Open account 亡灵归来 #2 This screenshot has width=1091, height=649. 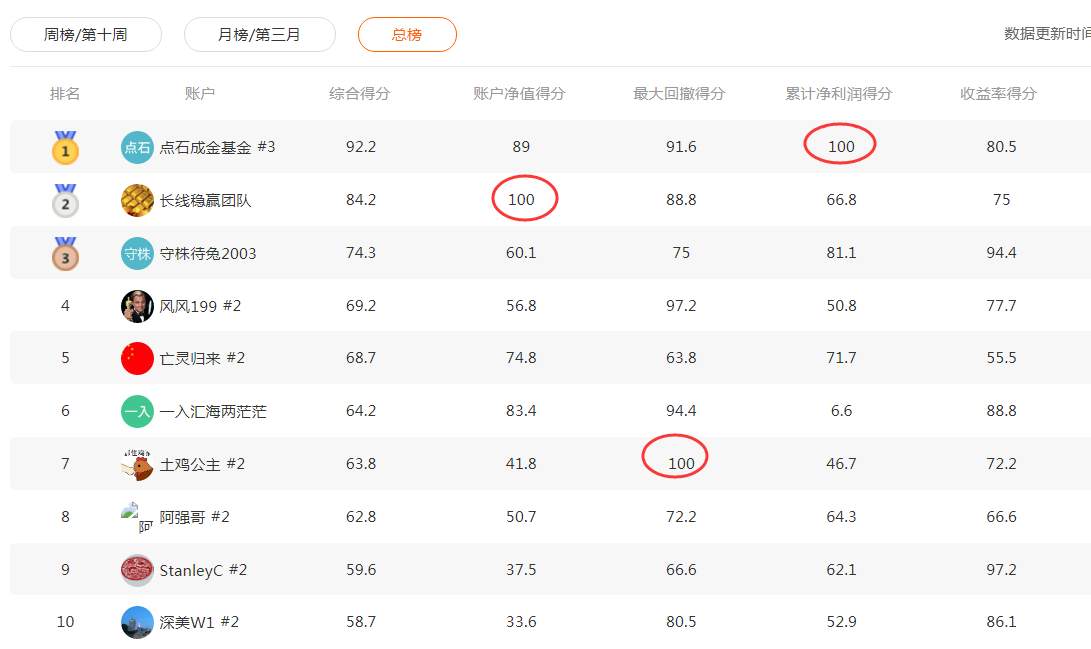coord(202,358)
